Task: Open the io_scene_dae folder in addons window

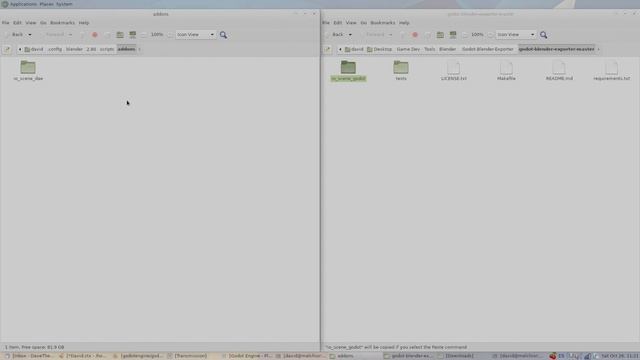Action: (28, 70)
